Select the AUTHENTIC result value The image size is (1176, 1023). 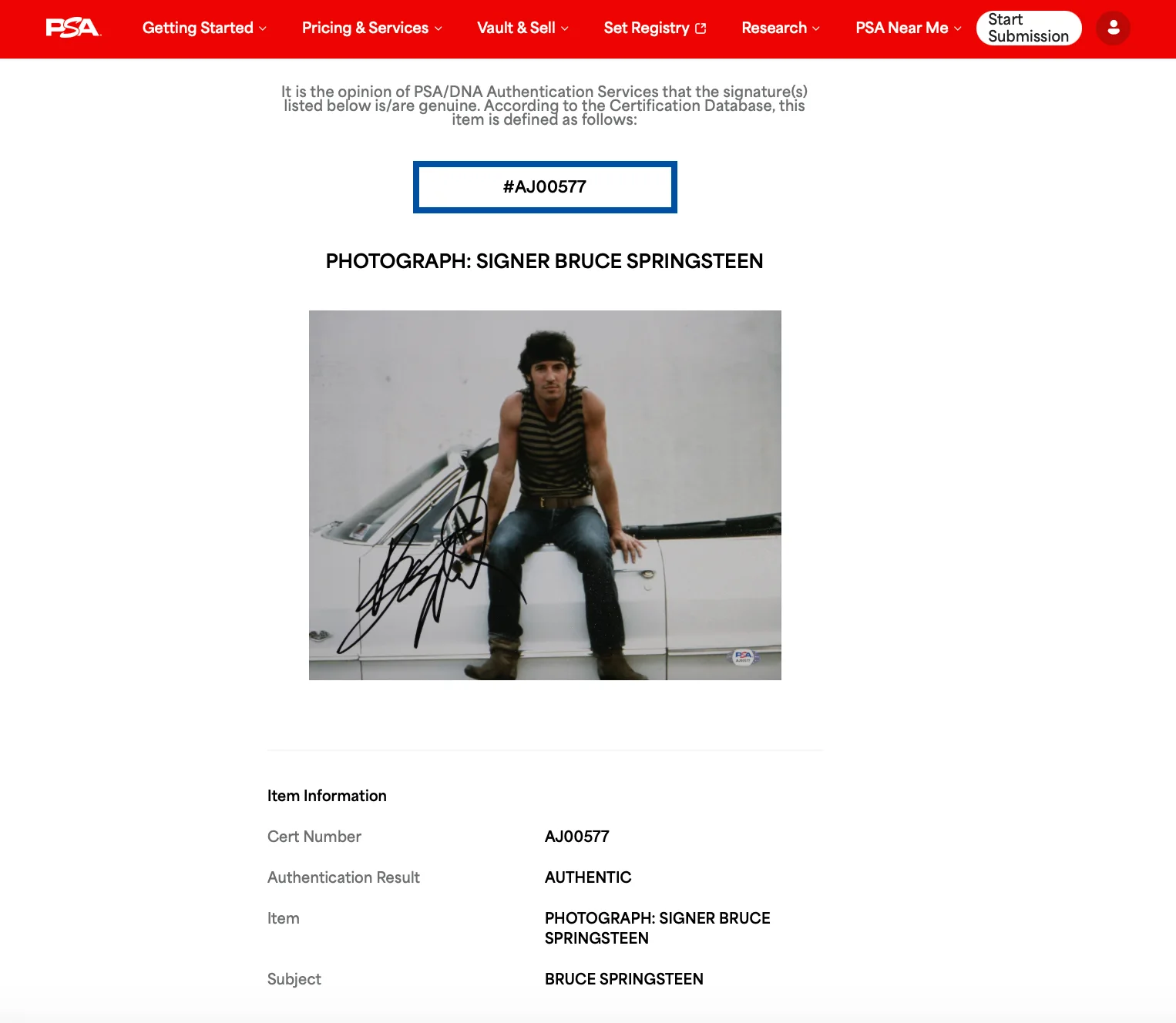[588, 877]
